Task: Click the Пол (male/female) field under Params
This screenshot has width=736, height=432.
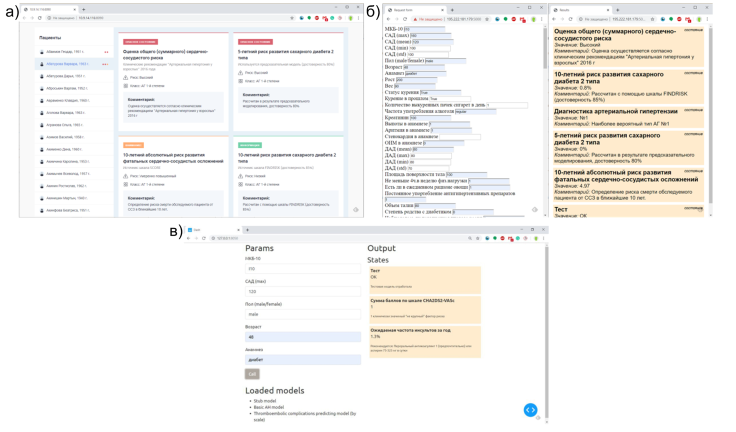Action: tap(290, 314)
